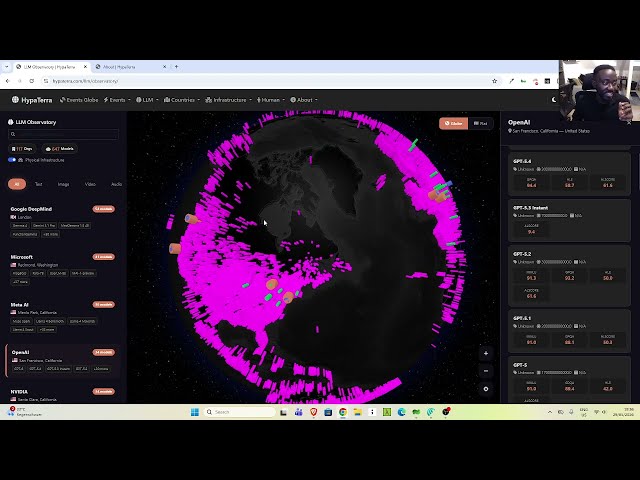Open the GPT-5.4 model card

(x=569, y=173)
